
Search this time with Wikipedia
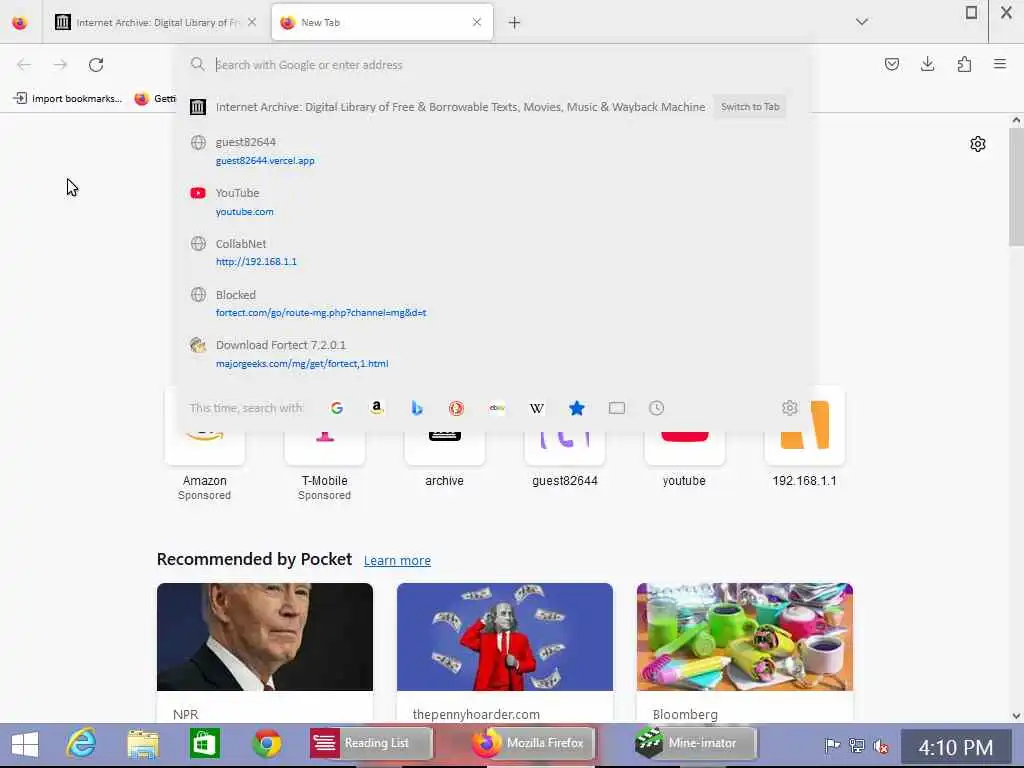click(537, 408)
